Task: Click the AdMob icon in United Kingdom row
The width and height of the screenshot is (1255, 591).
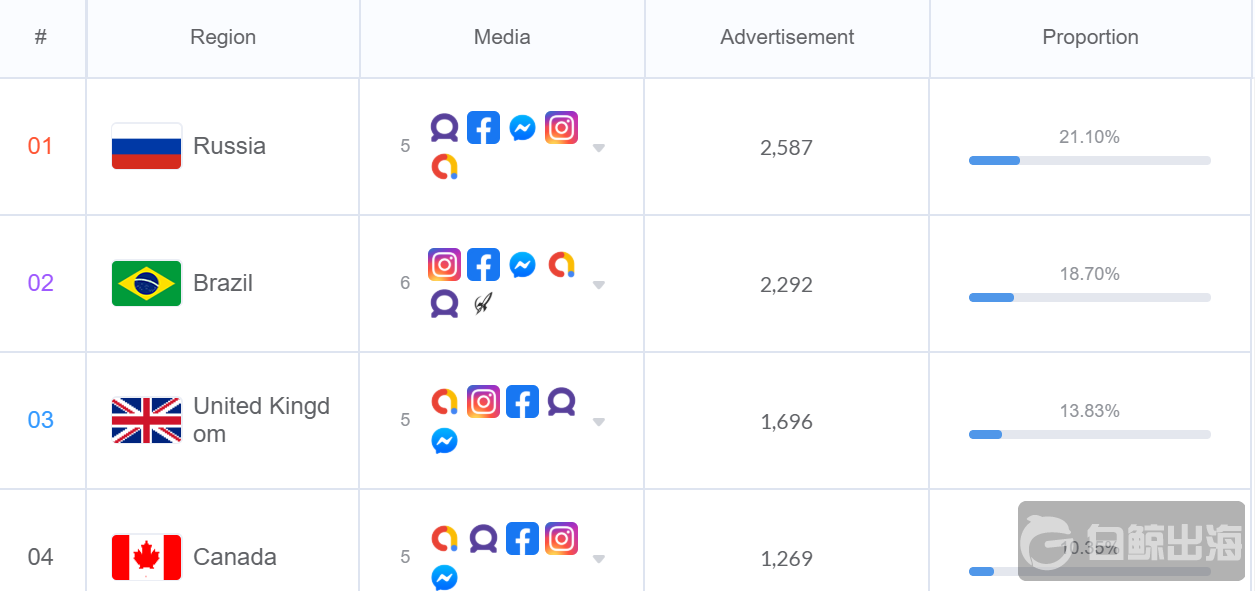Action: click(444, 402)
